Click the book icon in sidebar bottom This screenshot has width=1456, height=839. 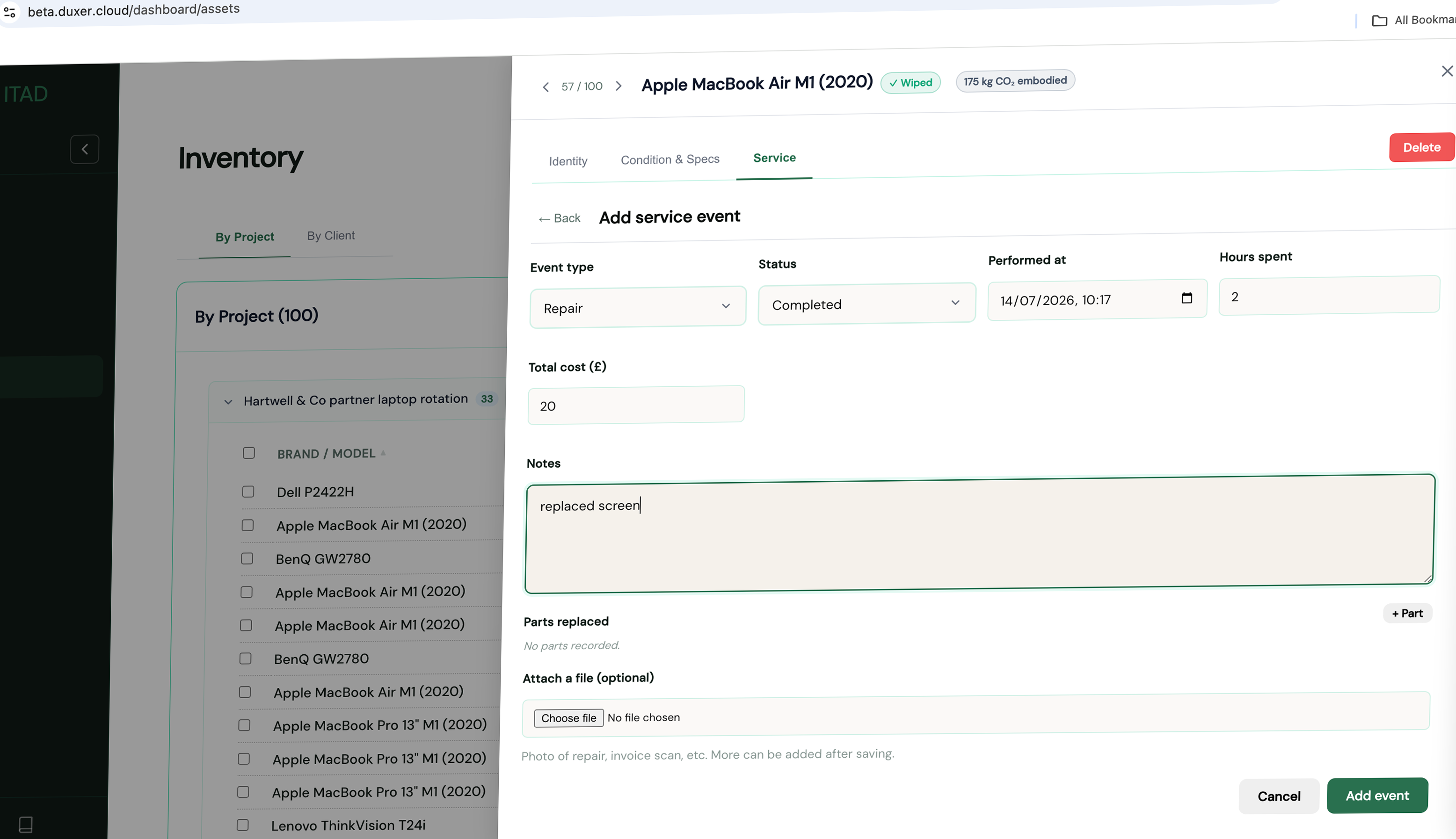[25, 825]
